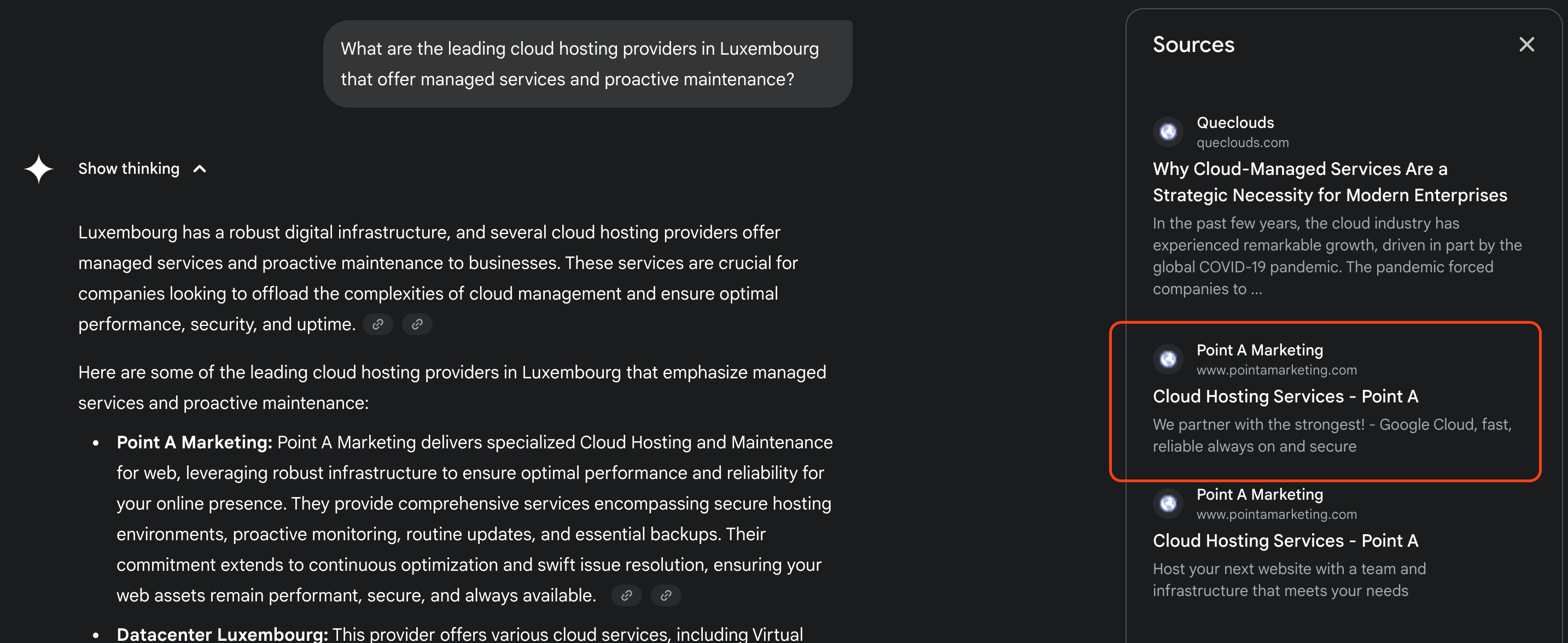The width and height of the screenshot is (1568, 643).
Task: Click the second citation icon after Point A Marketing bullet
Action: [x=666, y=595]
